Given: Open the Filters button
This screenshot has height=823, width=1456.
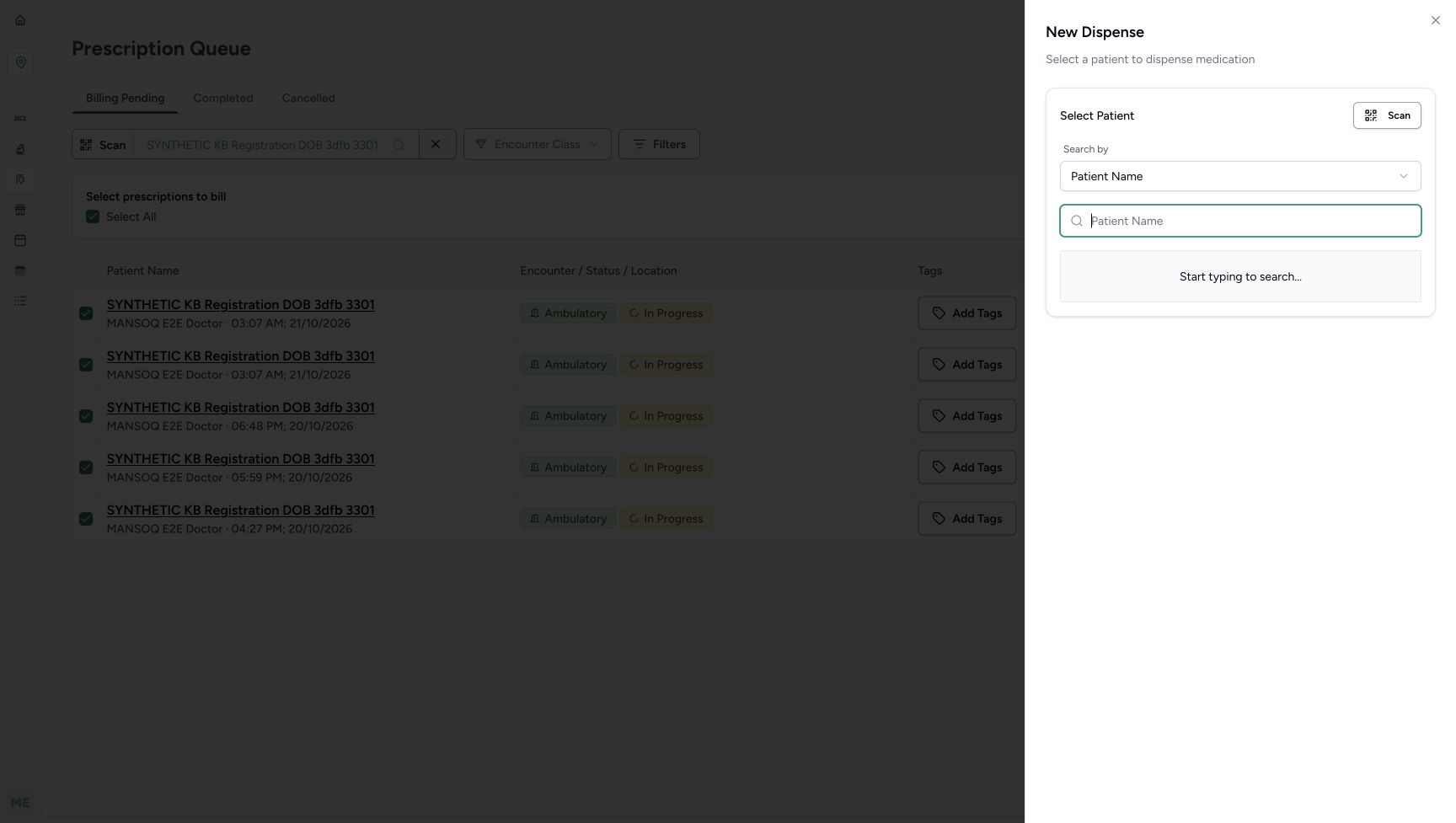Looking at the screenshot, I should pyautogui.click(x=659, y=144).
